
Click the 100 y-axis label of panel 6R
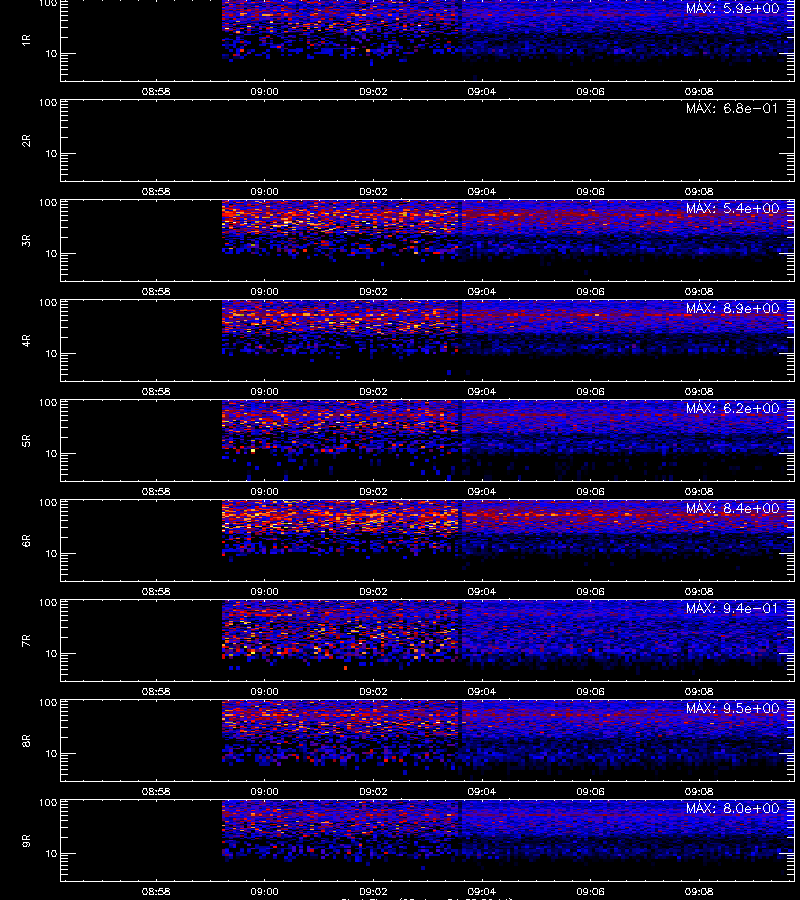pos(48,503)
